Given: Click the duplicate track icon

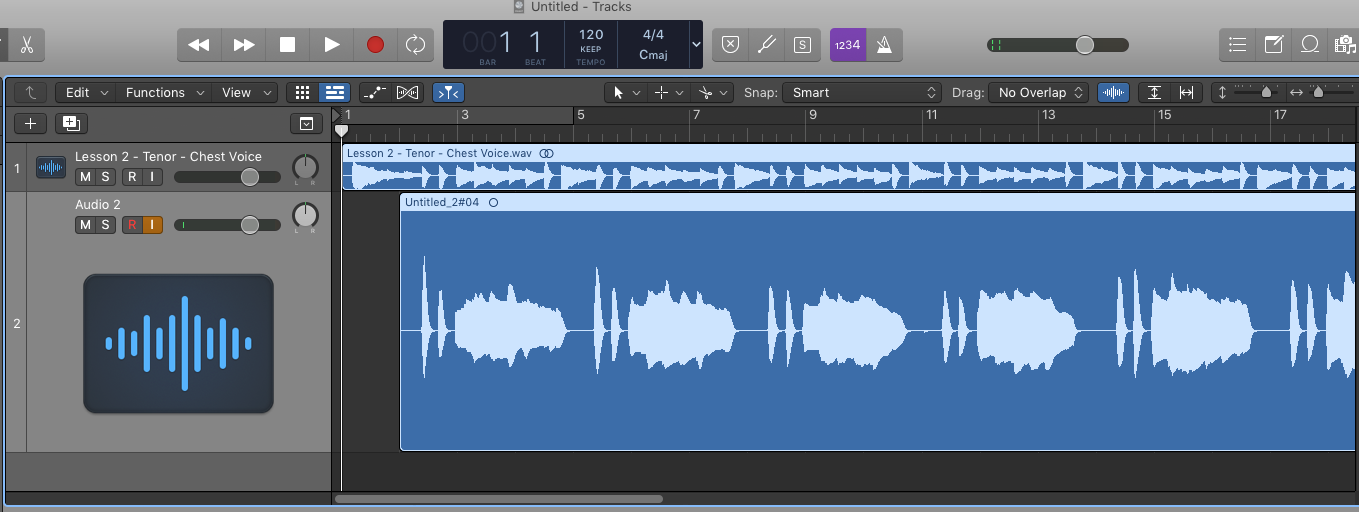Looking at the screenshot, I should click(x=71, y=124).
